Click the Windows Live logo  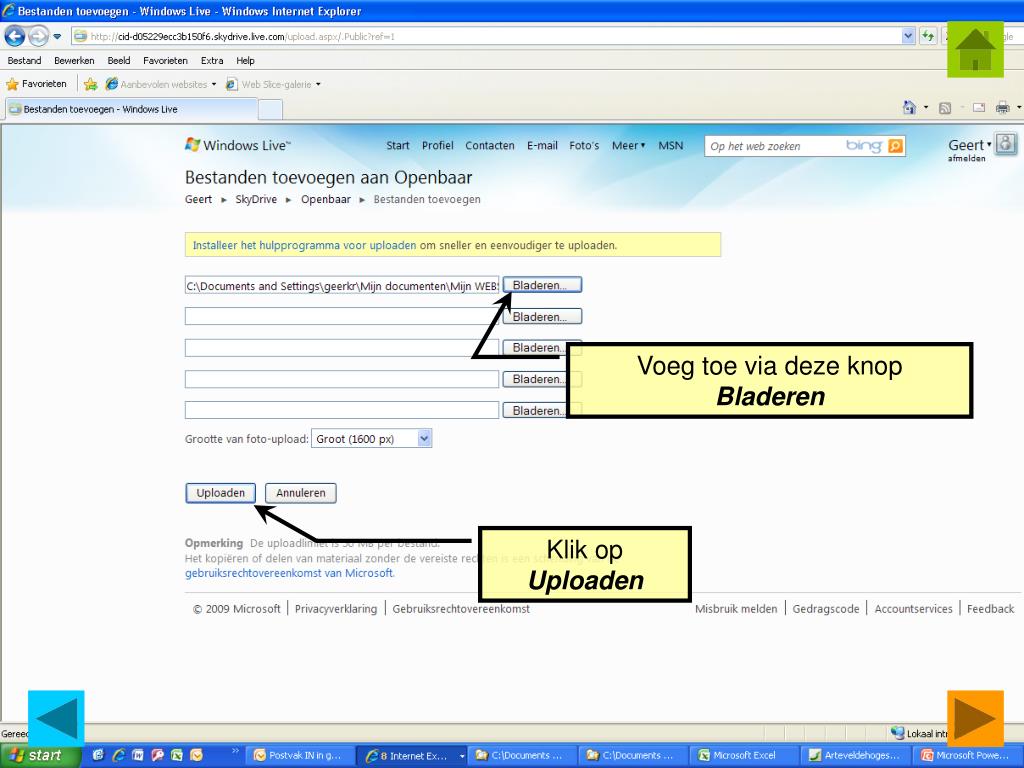click(238, 145)
